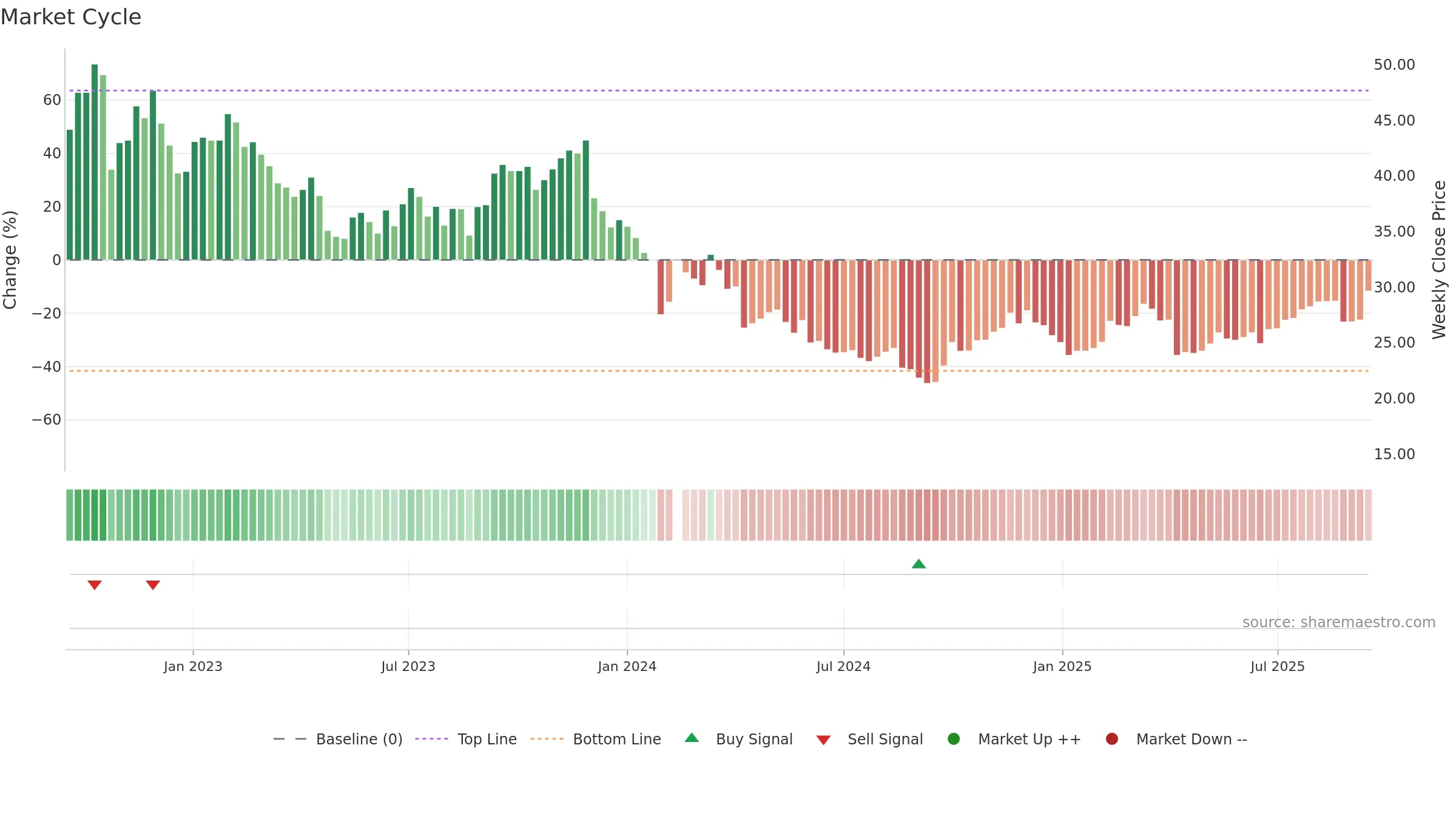Click the source: sharemaestro.com text

(1339, 622)
